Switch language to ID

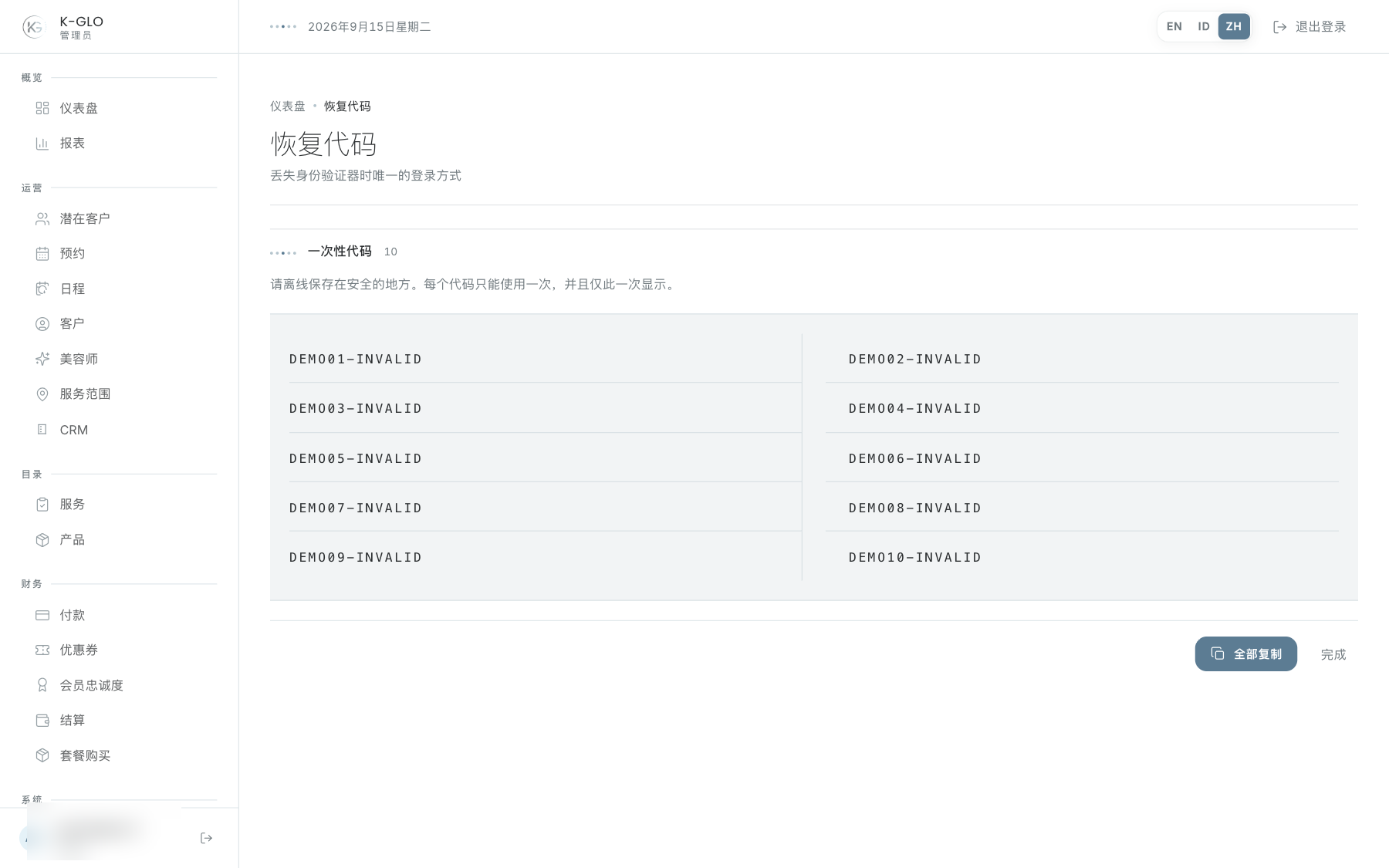click(x=1203, y=26)
